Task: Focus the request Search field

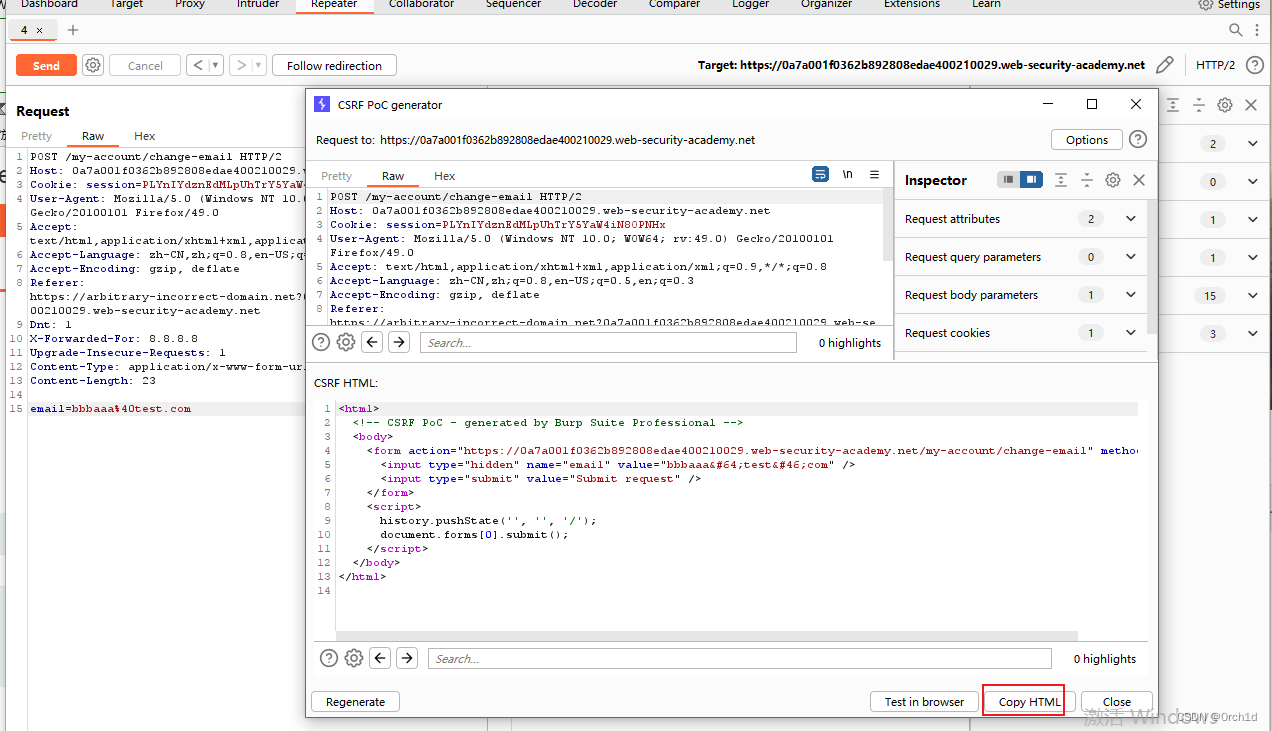Action: (608, 343)
